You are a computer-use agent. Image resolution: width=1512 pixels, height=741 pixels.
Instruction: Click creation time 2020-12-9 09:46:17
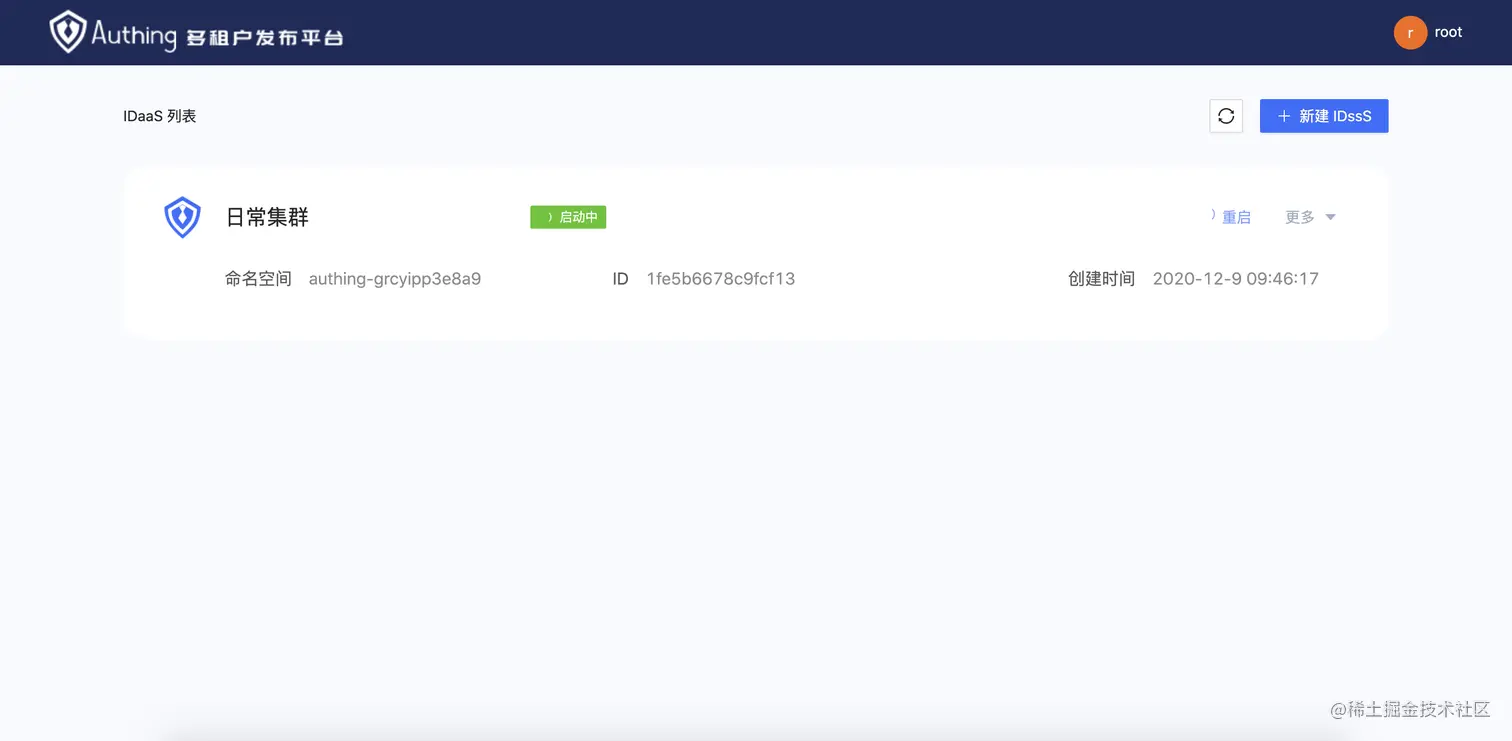tap(1236, 279)
